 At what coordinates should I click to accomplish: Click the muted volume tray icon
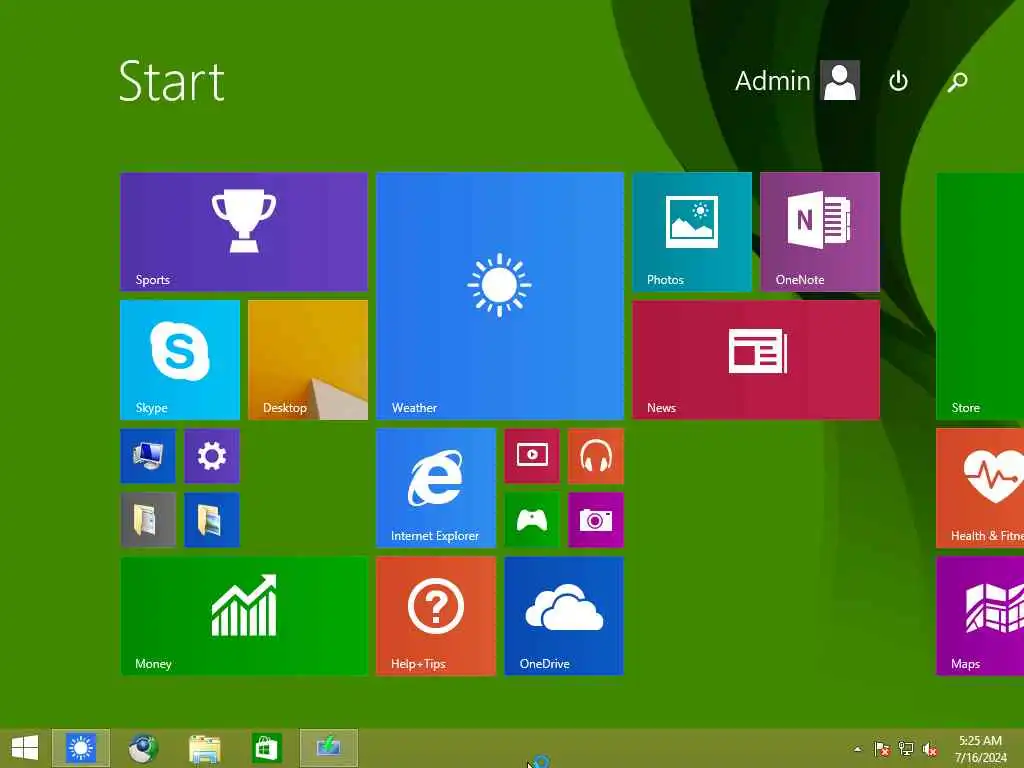tap(930, 749)
